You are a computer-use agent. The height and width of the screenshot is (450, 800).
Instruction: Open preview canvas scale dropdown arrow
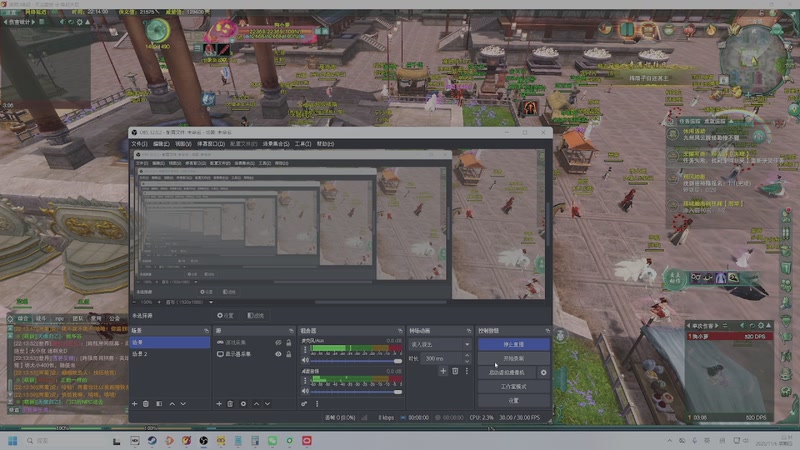click(211, 302)
